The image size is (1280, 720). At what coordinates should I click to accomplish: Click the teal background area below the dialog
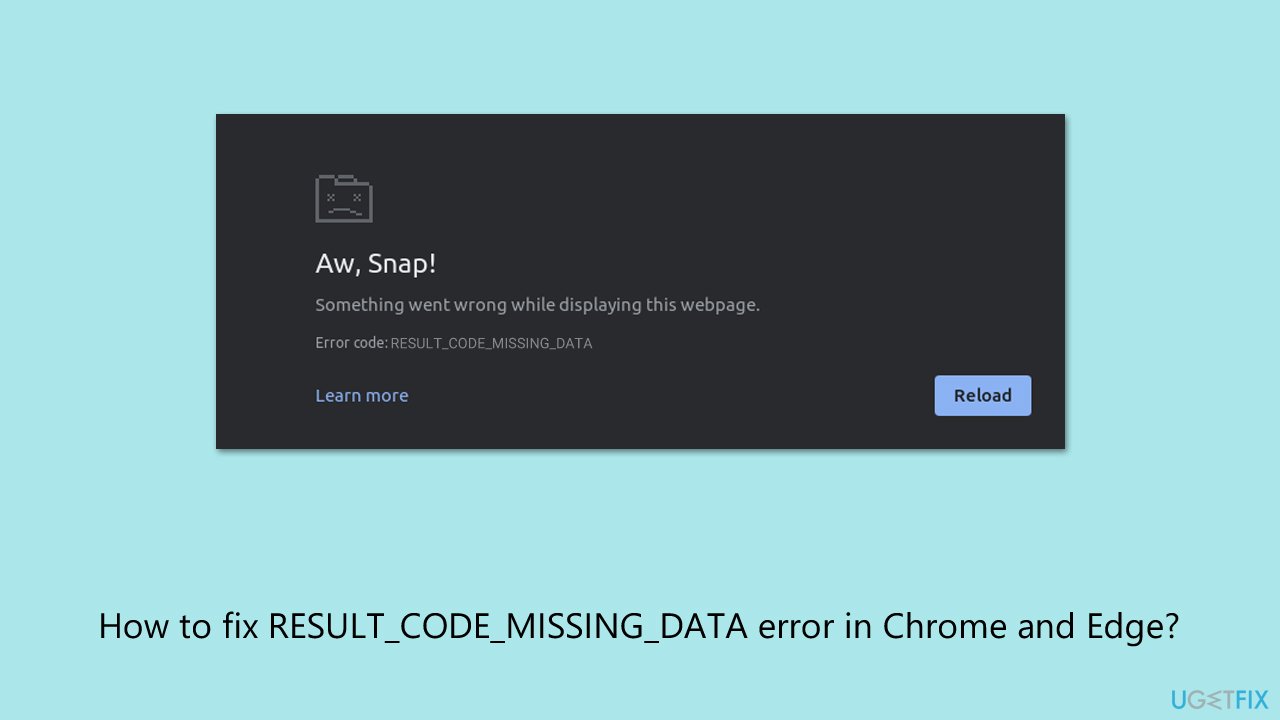click(x=640, y=530)
